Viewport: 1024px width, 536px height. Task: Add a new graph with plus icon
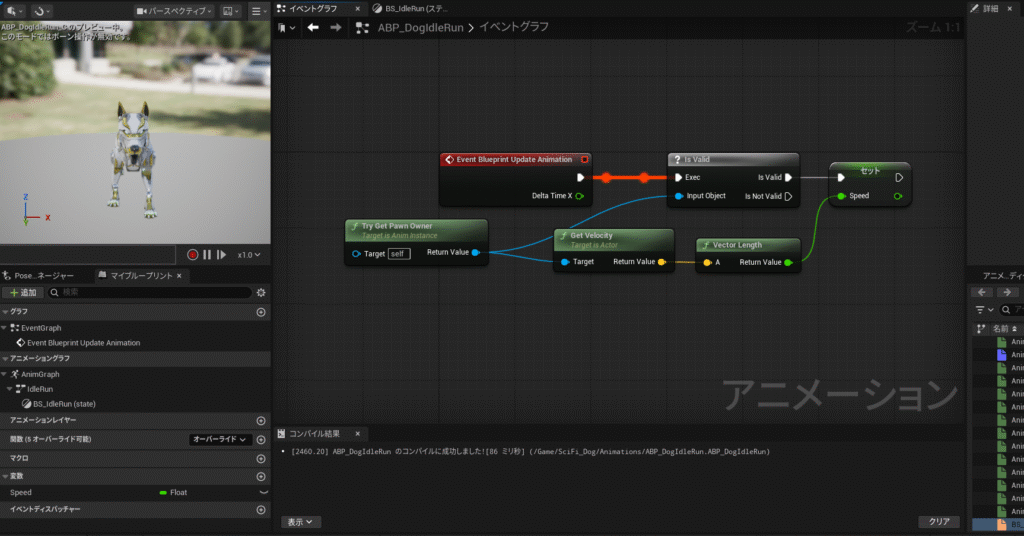[x=261, y=312]
